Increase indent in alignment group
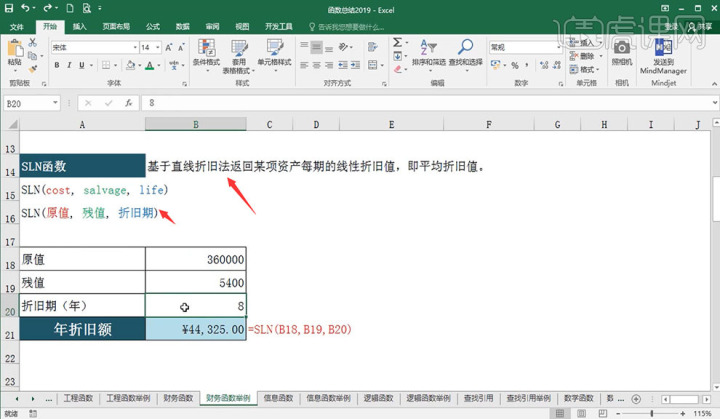This screenshot has height=419, width=720. pyautogui.click(x=355, y=65)
